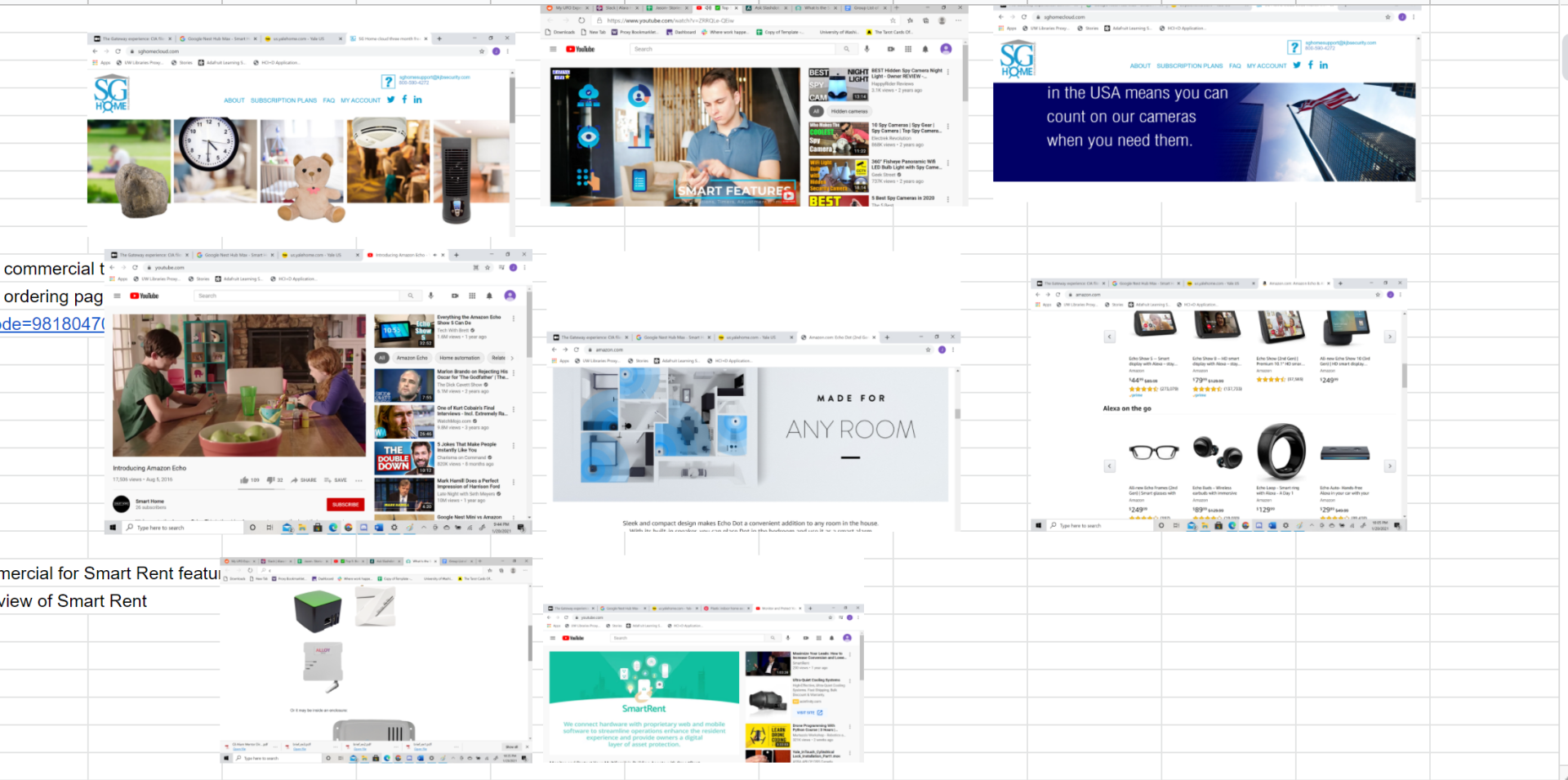Click avatar on Introducing Amazon Echo YouTube page
1568x780 pixels.
510,296
